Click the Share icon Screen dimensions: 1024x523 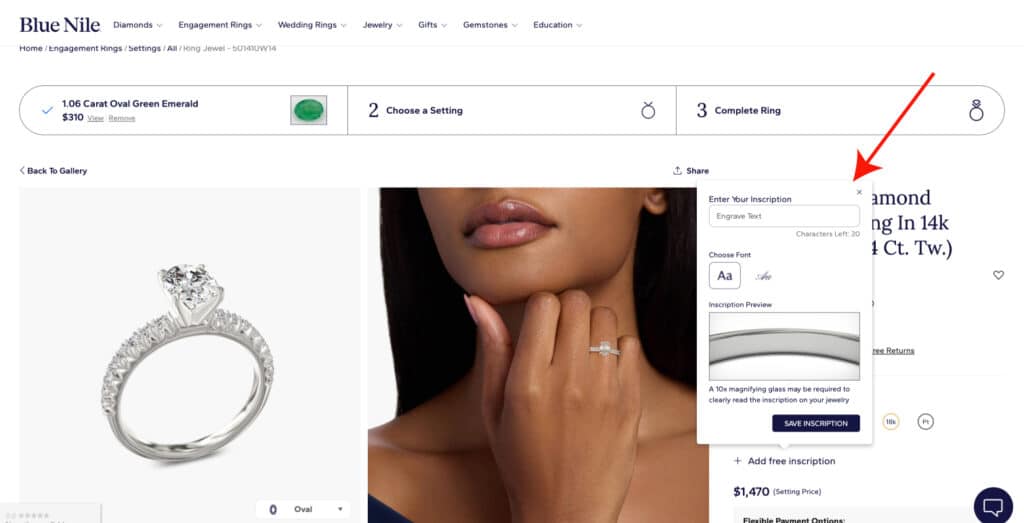click(x=678, y=171)
